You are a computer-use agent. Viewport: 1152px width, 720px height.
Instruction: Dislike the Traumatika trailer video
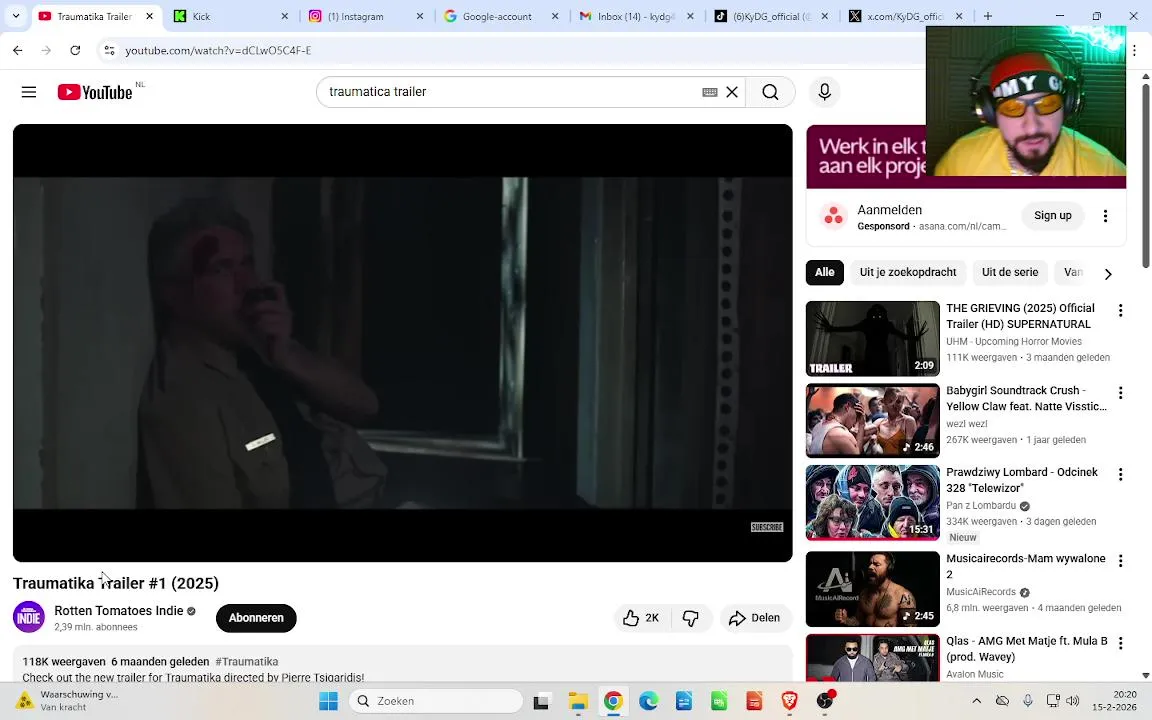click(691, 618)
